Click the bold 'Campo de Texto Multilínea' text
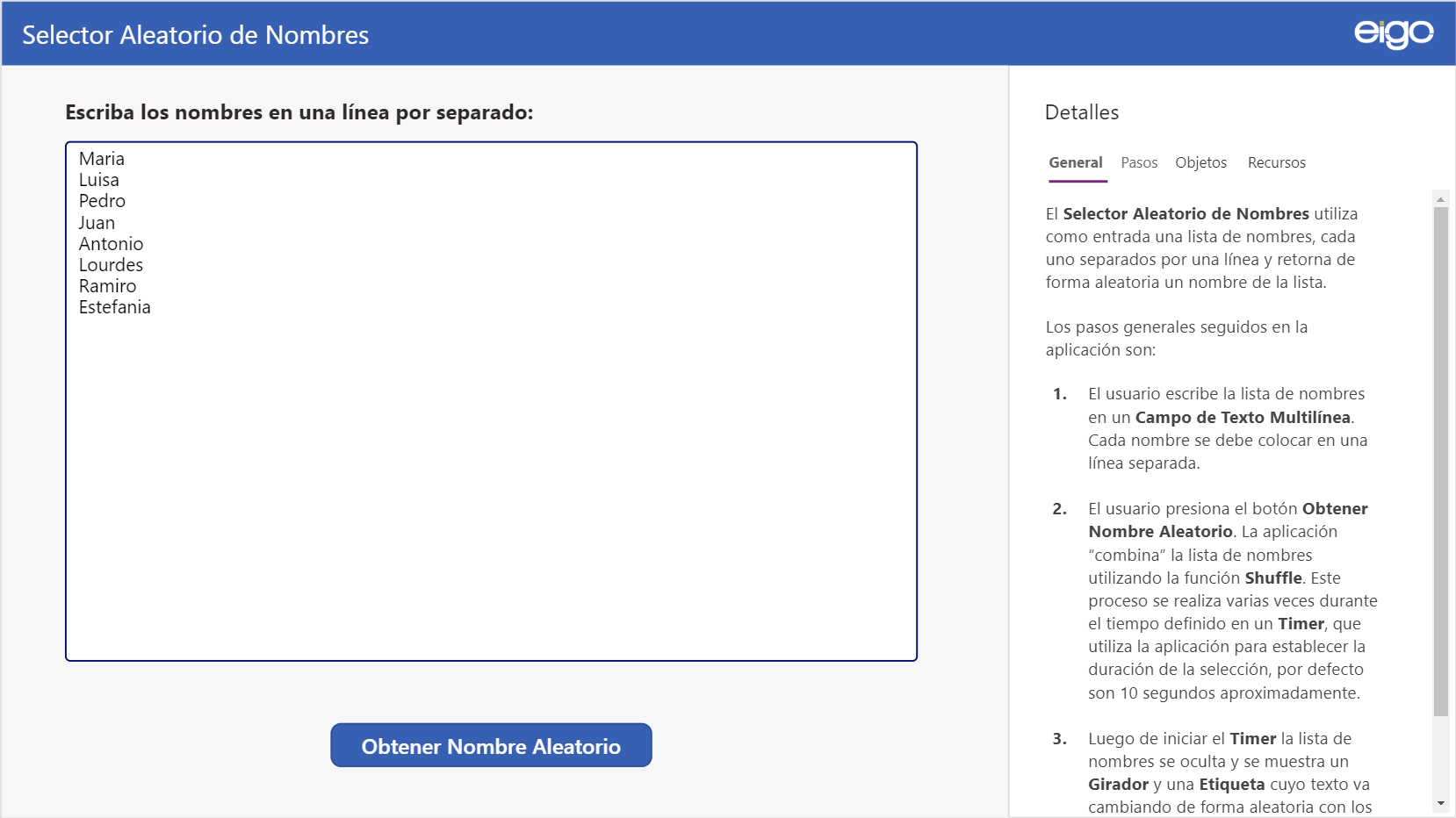The width and height of the screenshot is (1456, 818). [1243, 417]
